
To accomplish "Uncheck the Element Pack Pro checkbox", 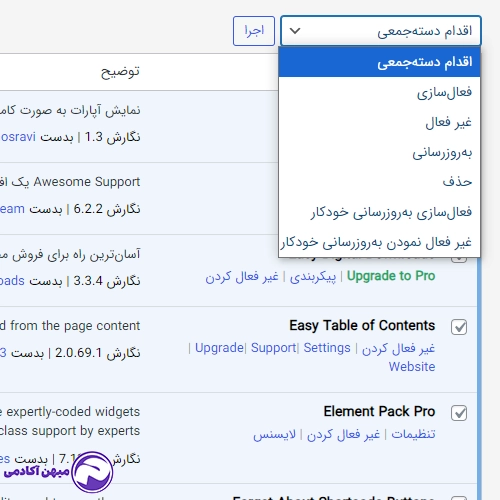I will tap(459, 413).
